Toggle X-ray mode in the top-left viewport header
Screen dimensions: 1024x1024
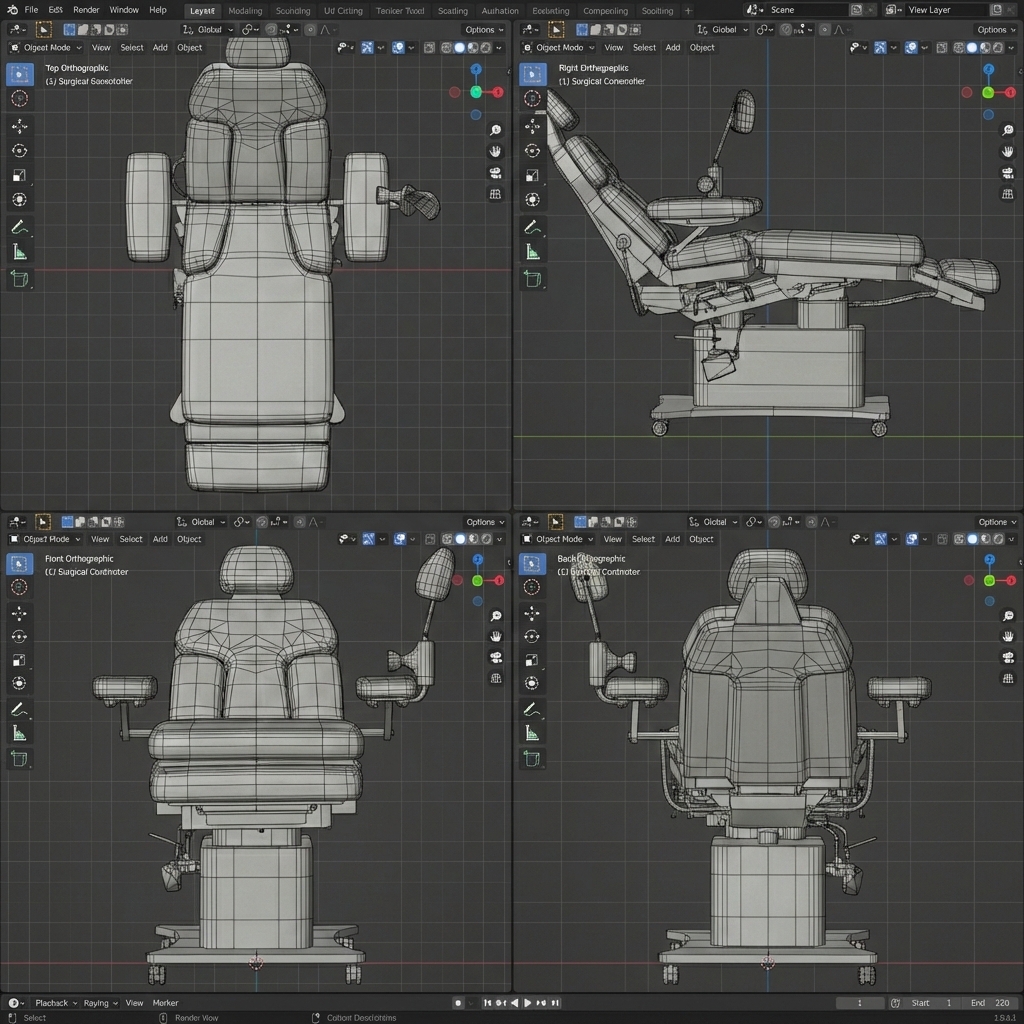coord(428,47)
